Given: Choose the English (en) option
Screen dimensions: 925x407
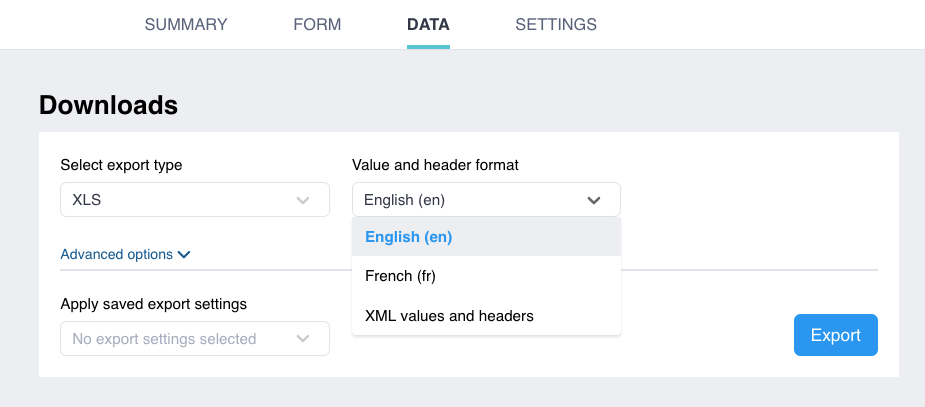Looking at the screenshot, I should [409, 237].
